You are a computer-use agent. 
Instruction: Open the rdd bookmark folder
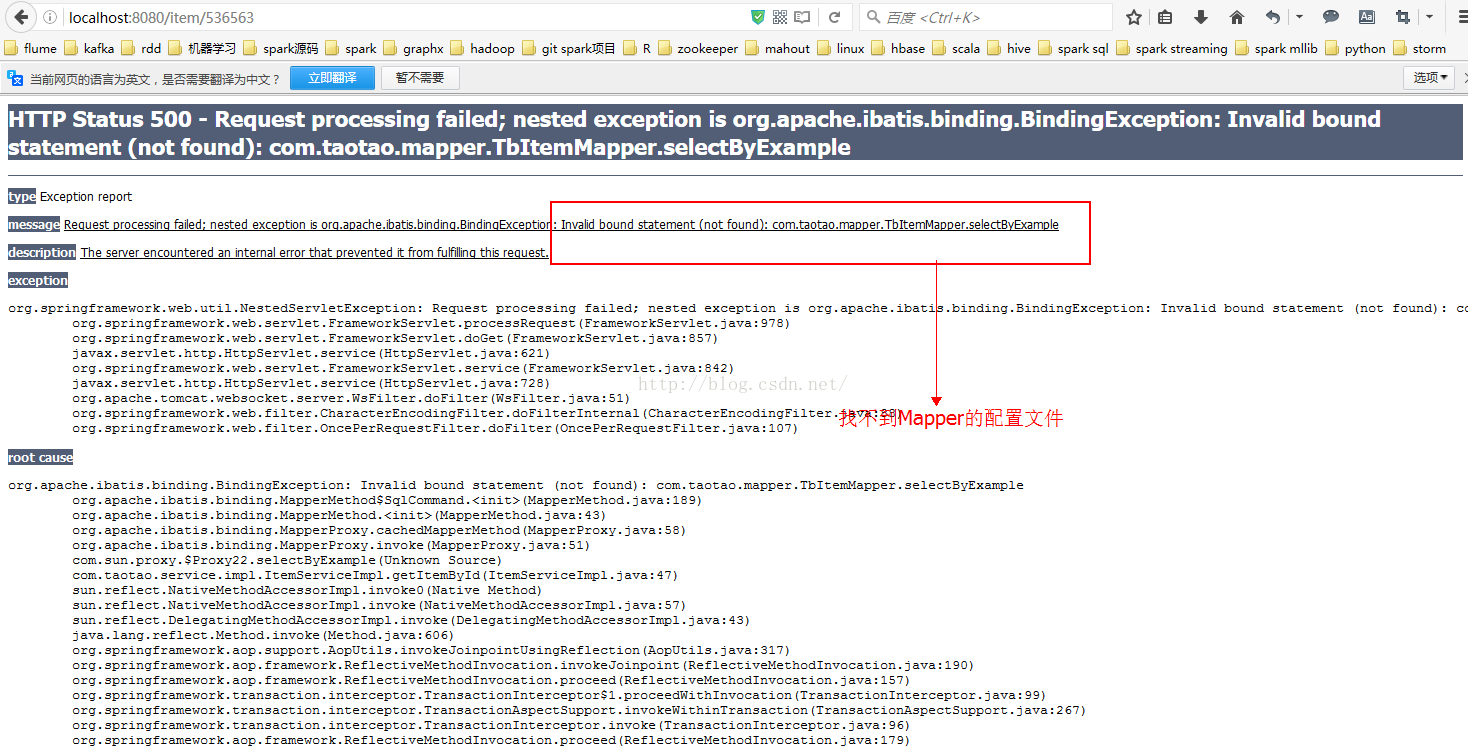[x=141, y=48]
